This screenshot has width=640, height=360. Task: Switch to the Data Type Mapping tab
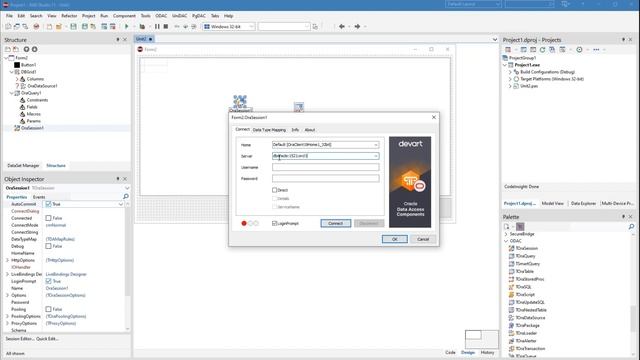269,130
